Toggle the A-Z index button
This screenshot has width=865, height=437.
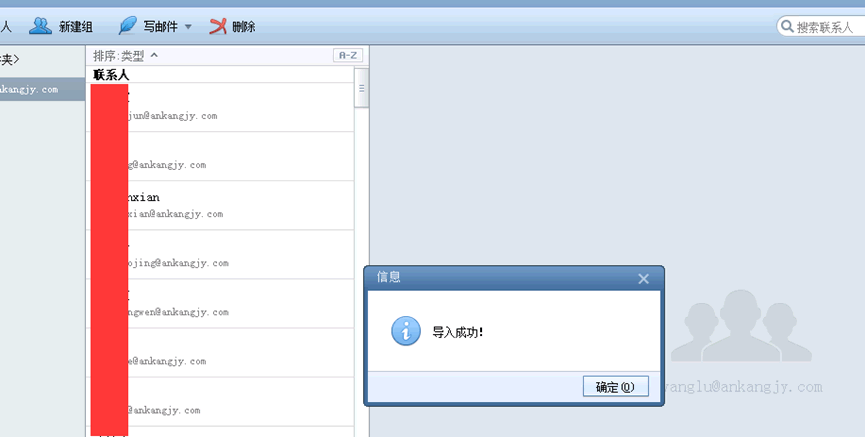pos(347,56)
